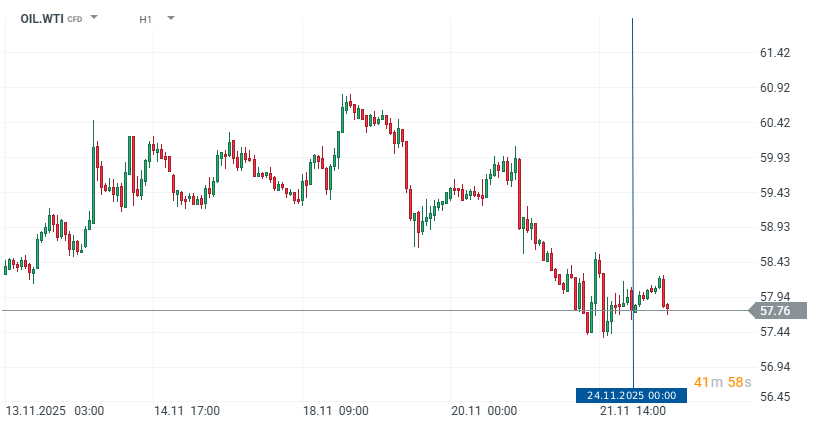Click the blue 24.11.2025 00:00 date label
This screenshot has width=819, height=427.
tap(632, 395)
